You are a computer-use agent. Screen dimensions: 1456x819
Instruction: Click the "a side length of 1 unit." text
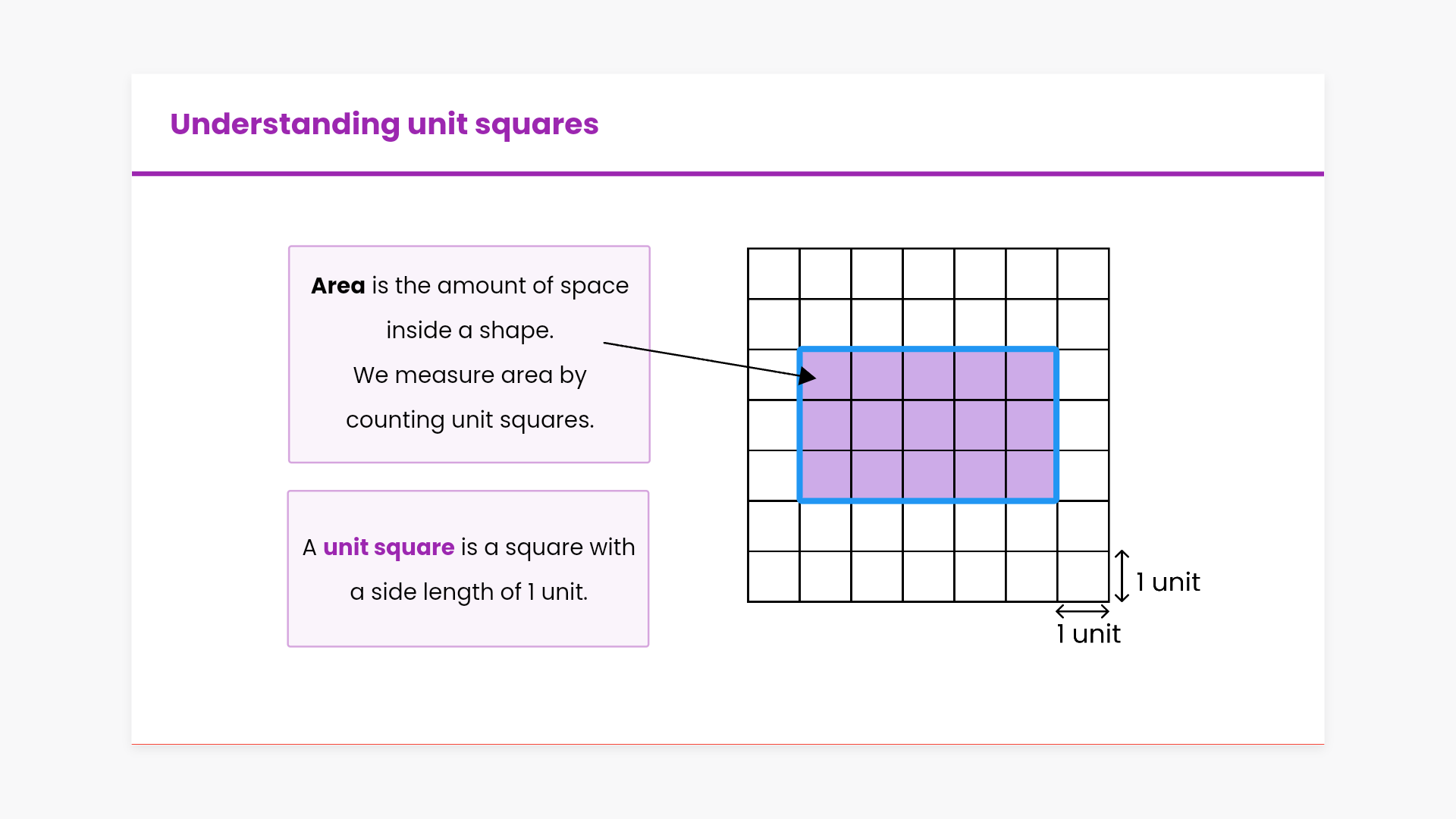(x=469, y=592)
